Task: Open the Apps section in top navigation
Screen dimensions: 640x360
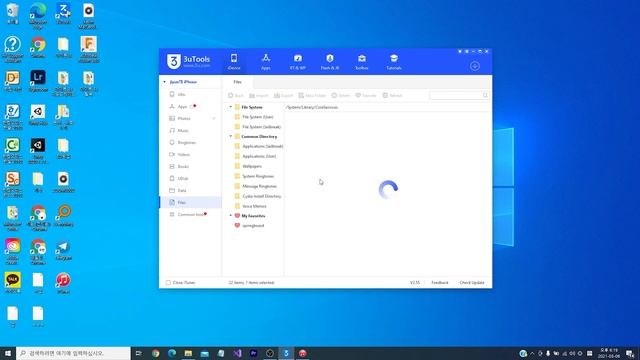Action: (266, 62)
